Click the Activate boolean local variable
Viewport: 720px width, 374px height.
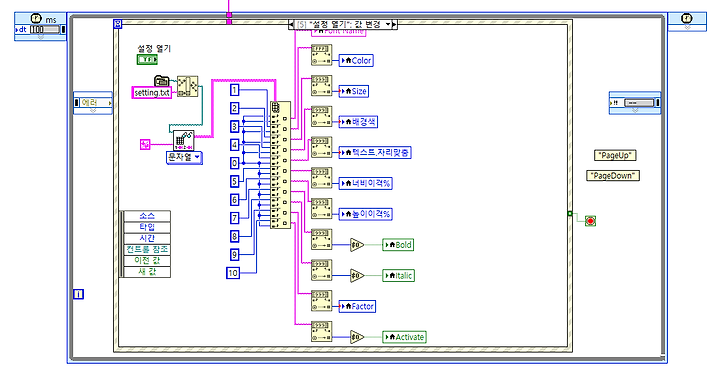[405, 337]
